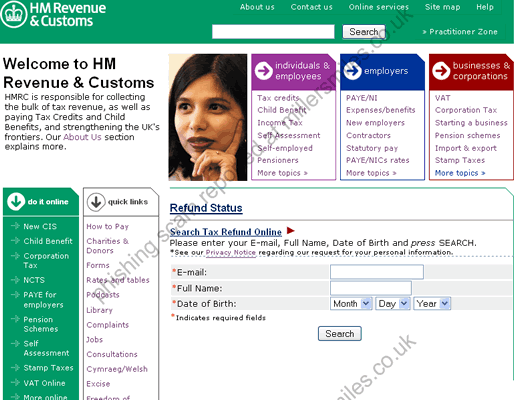Open the Self-employed link
The height and width of the screenshot is (400, 516).
285,148
